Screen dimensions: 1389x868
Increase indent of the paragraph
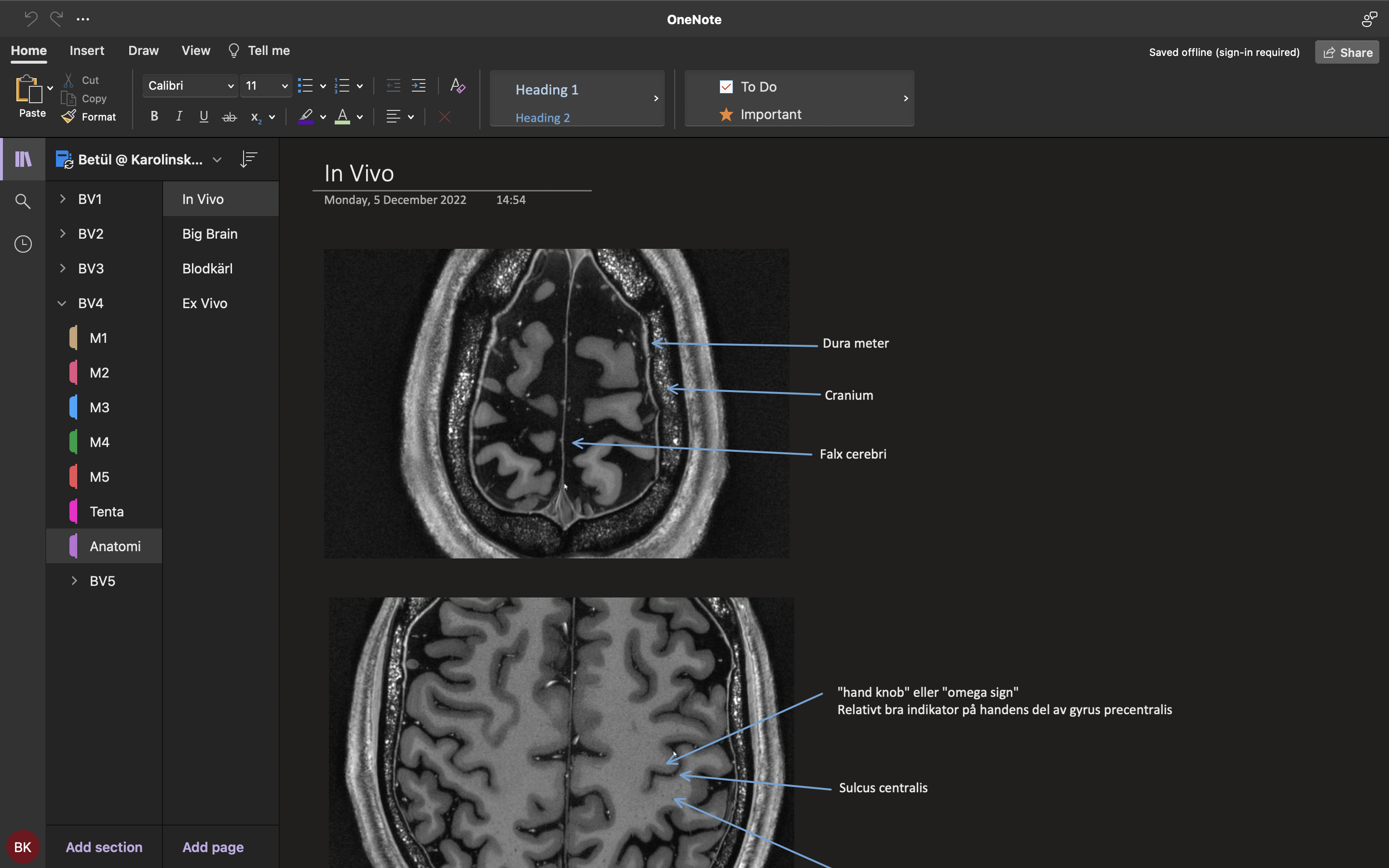419,85
